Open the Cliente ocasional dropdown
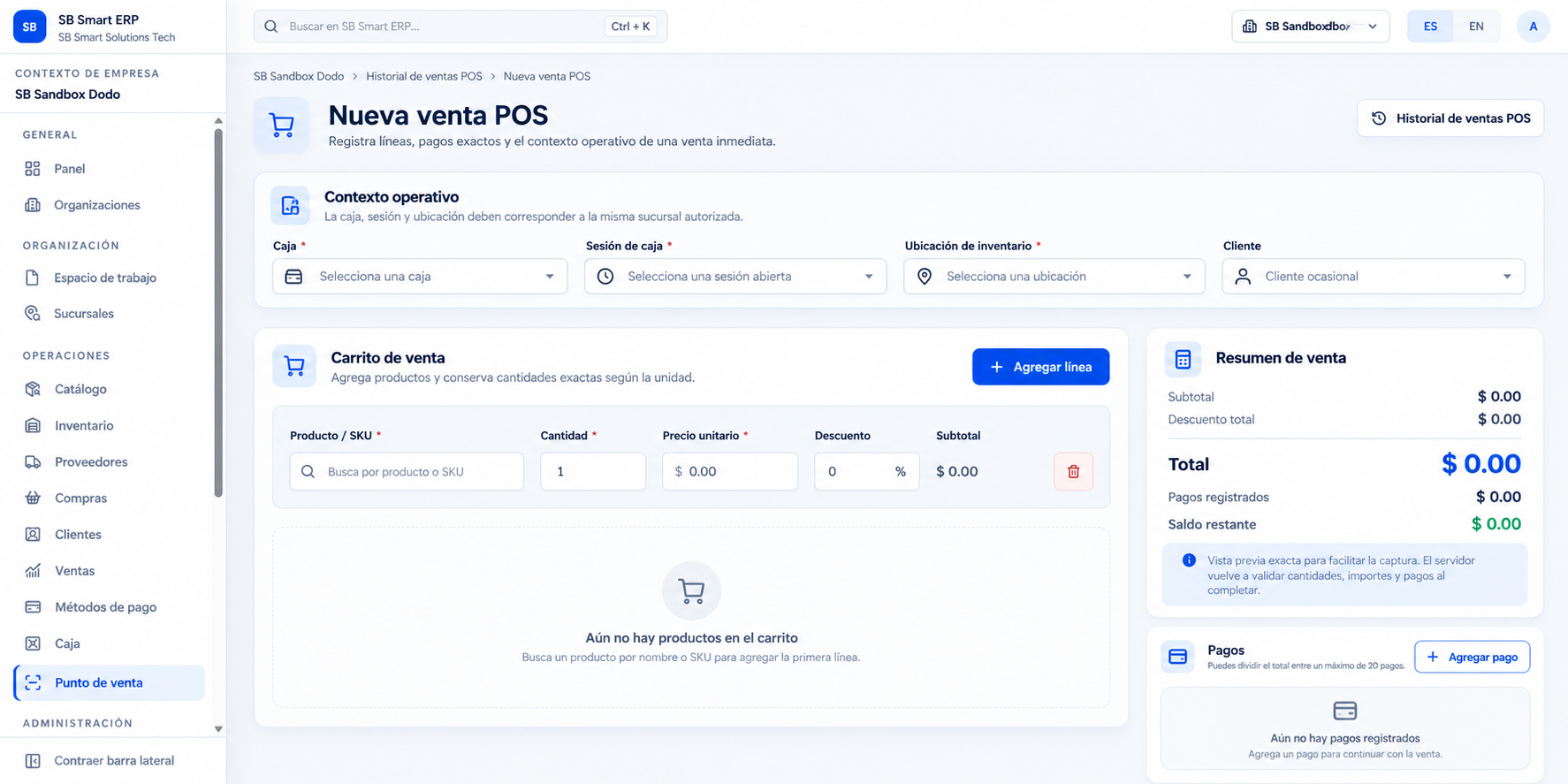 (x=1374, y=277)
